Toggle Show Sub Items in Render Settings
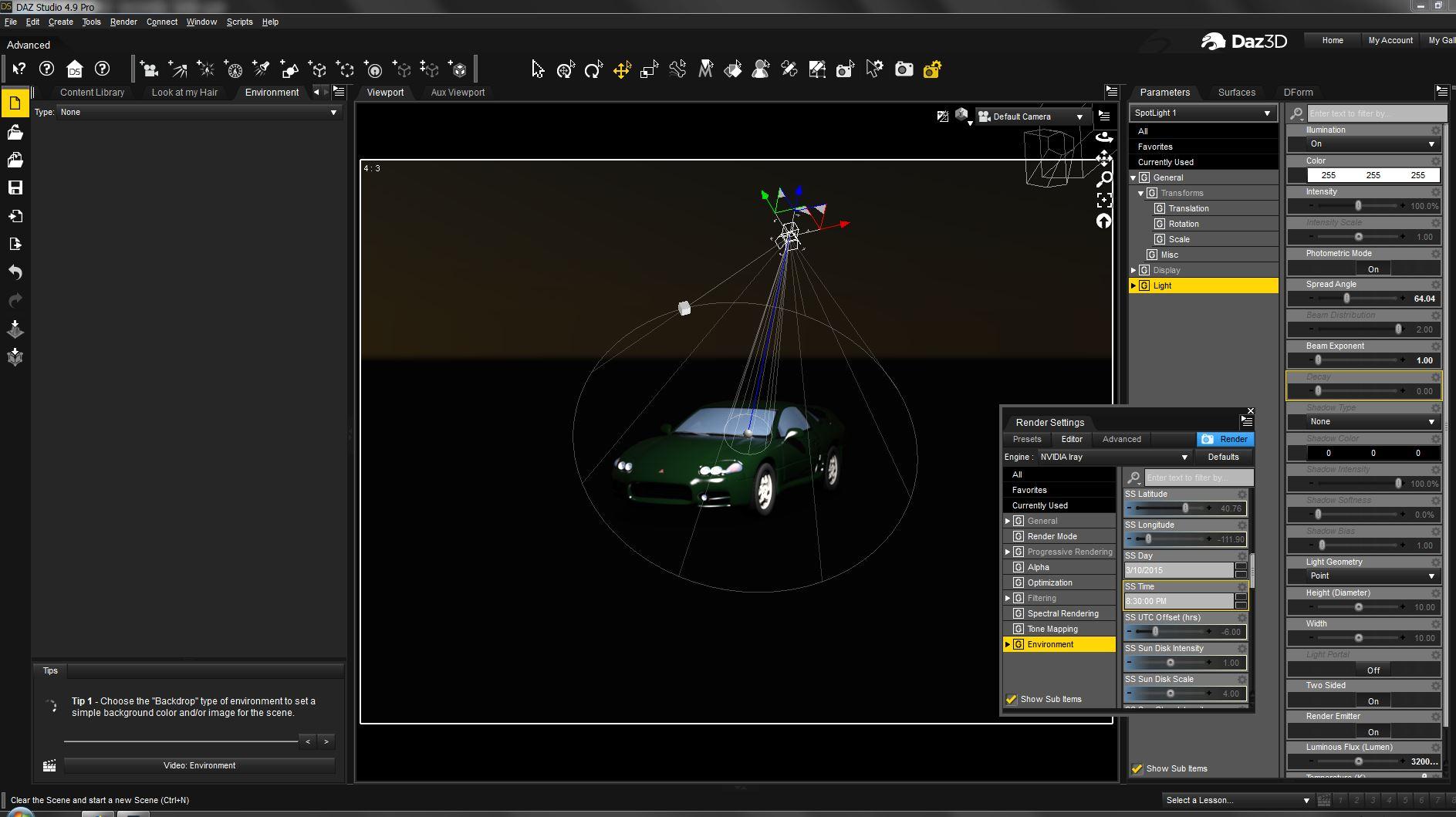Image resolution: width=1456 pixels, height=817 pixels. click(1012, 699)
